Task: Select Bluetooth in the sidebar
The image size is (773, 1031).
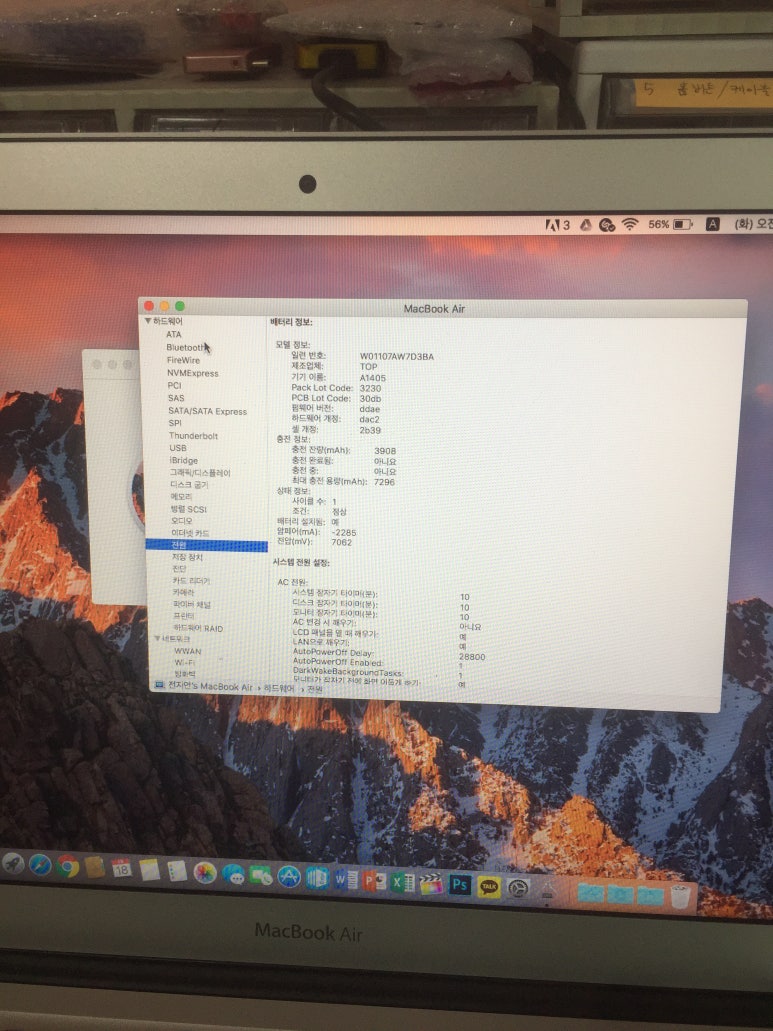Action: (x=185, y=347)
